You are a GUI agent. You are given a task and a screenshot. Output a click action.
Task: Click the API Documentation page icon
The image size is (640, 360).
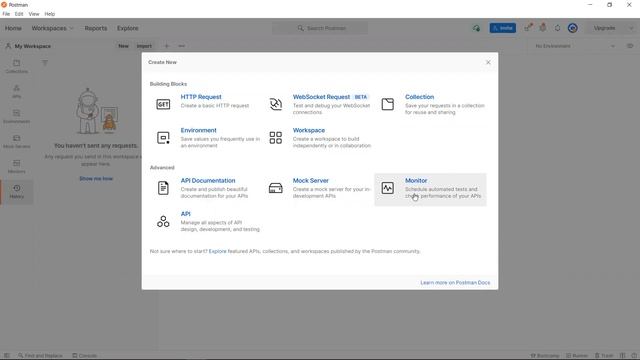pos(163,188)
